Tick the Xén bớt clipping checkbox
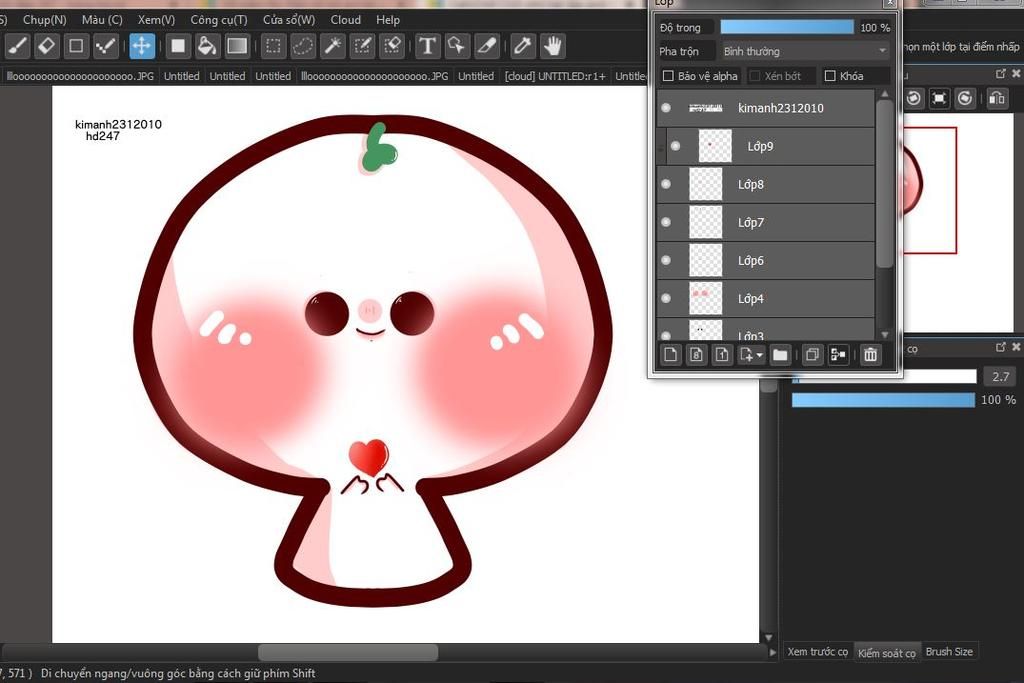This screenshot has height=683, width=1024. pyautogui.click(x=755, y=76)
